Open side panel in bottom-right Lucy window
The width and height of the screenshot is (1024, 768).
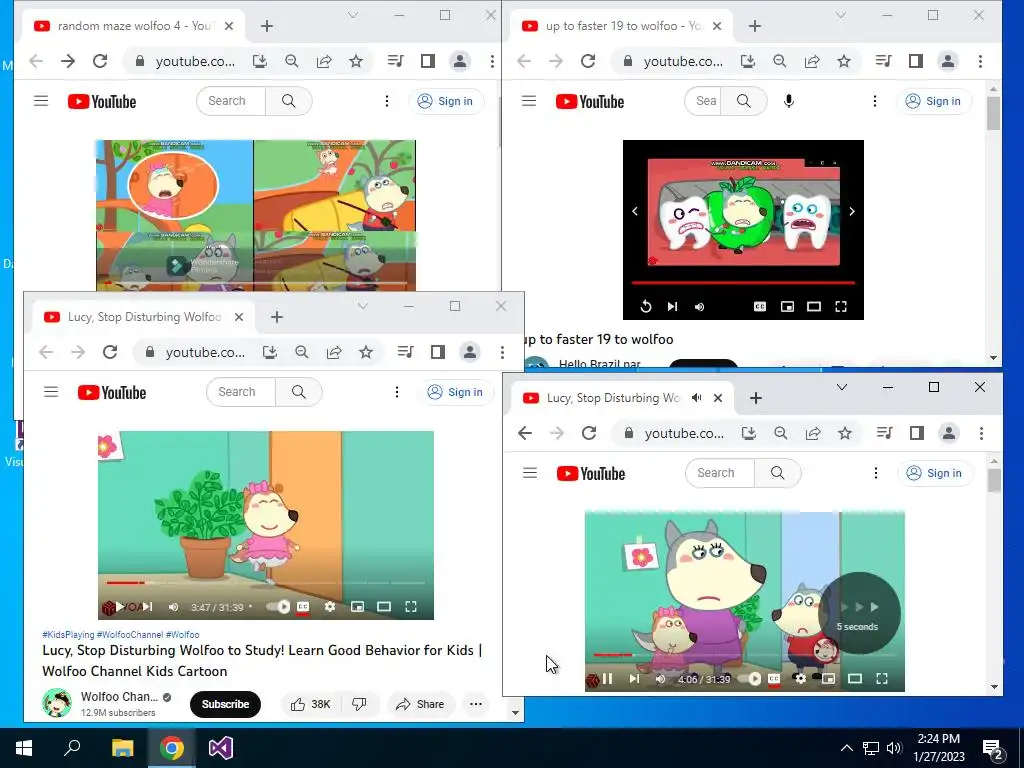point(916,433)
